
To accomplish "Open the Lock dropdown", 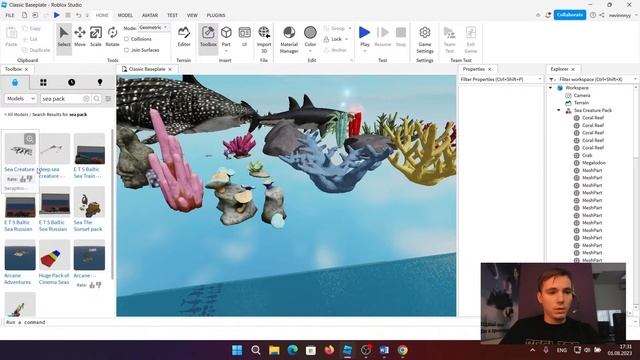I will [x=347, y=39].
